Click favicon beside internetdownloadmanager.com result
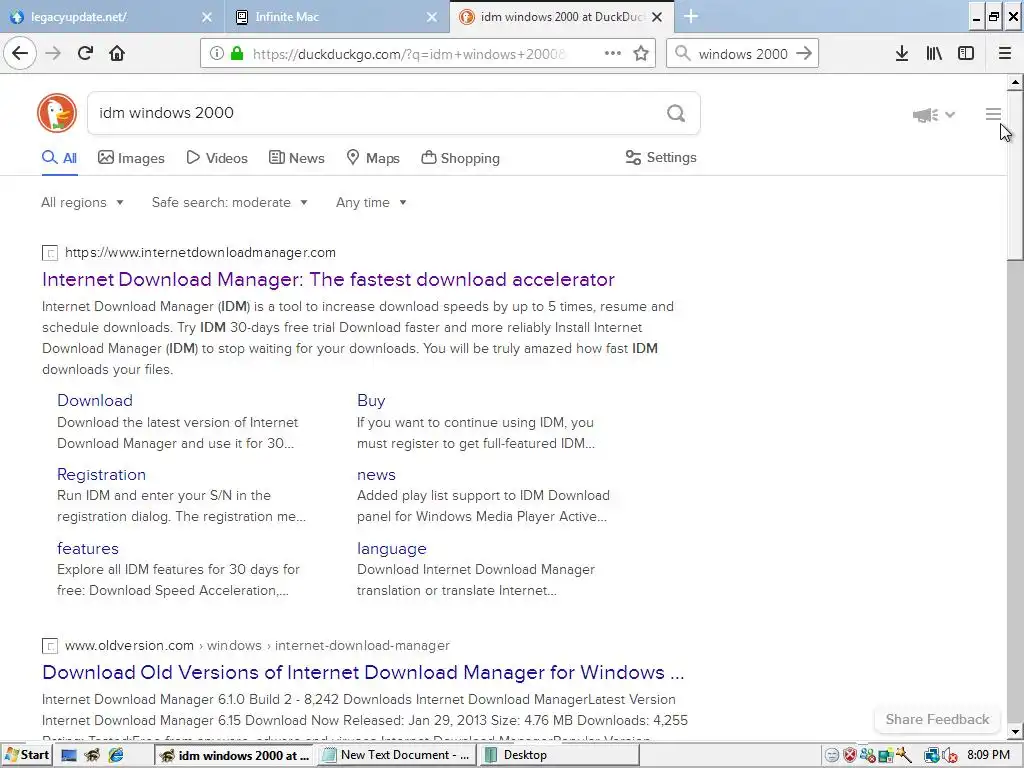 coord(50,253)
